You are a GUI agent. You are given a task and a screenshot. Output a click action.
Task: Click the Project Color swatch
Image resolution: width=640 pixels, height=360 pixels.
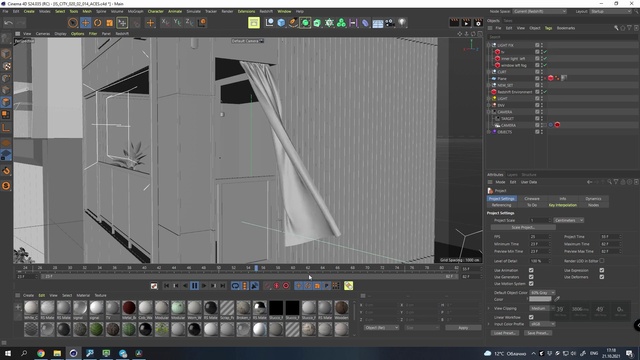tap(540, 299)
